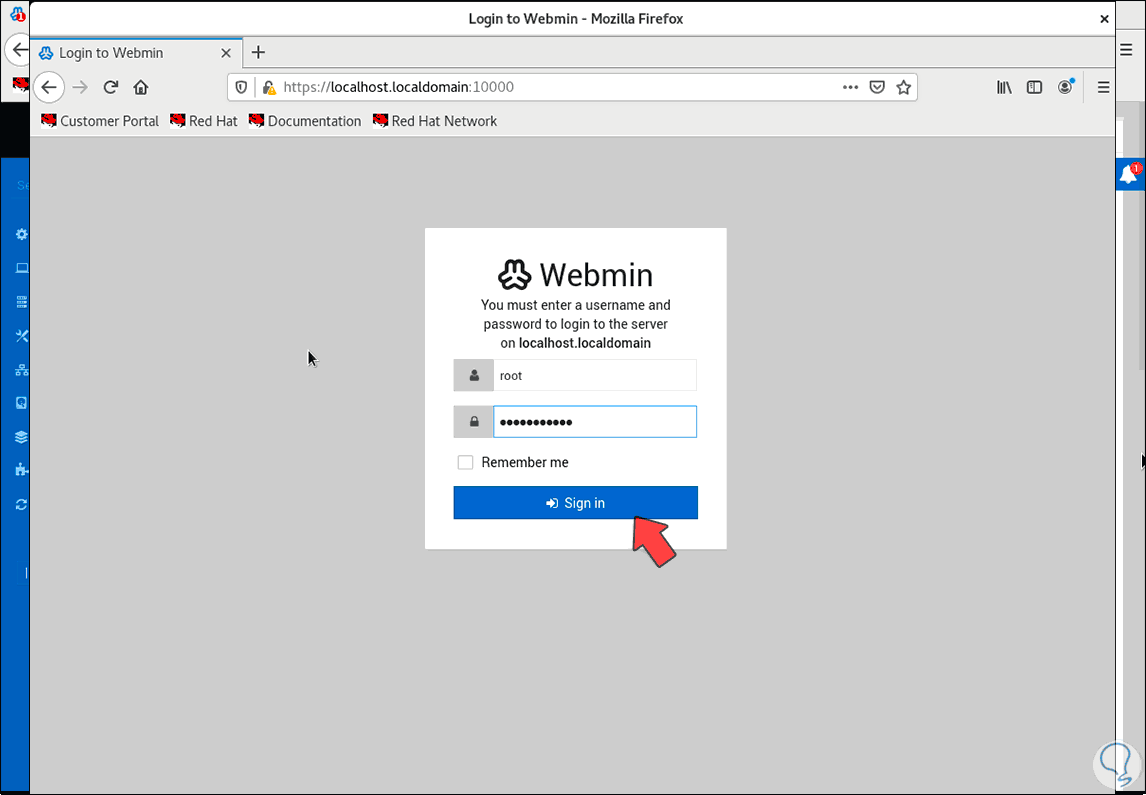
Task: Go to the Firefox home page
Action: click(x=141, y=88)
